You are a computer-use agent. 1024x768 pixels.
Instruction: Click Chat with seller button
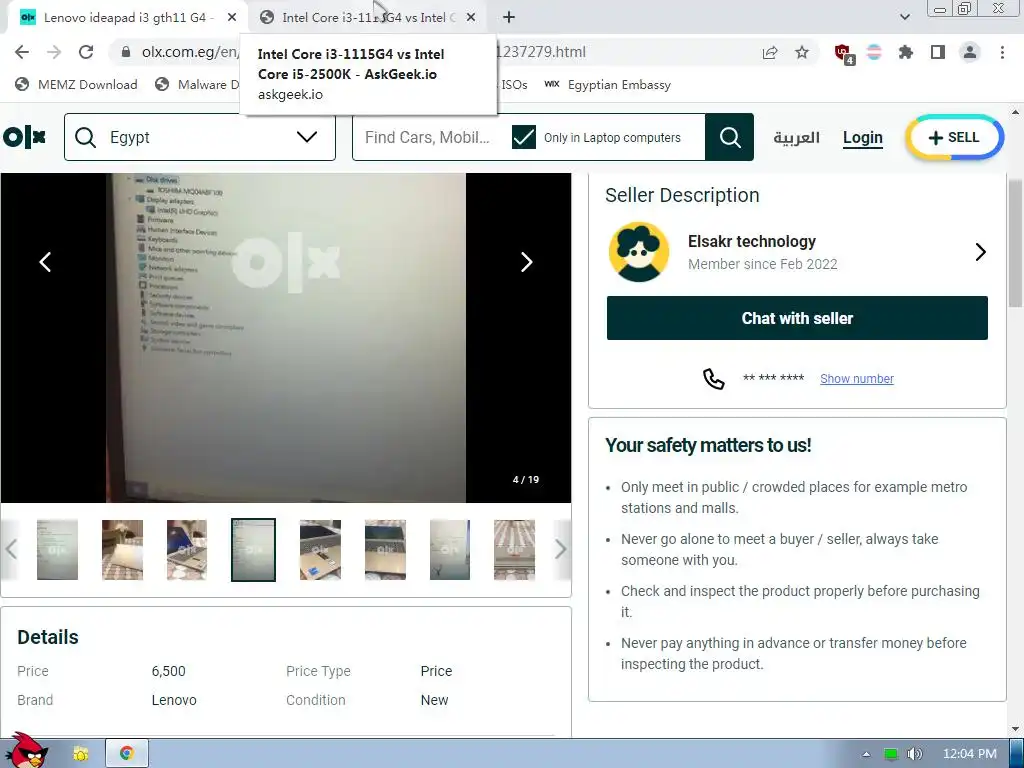797,318
